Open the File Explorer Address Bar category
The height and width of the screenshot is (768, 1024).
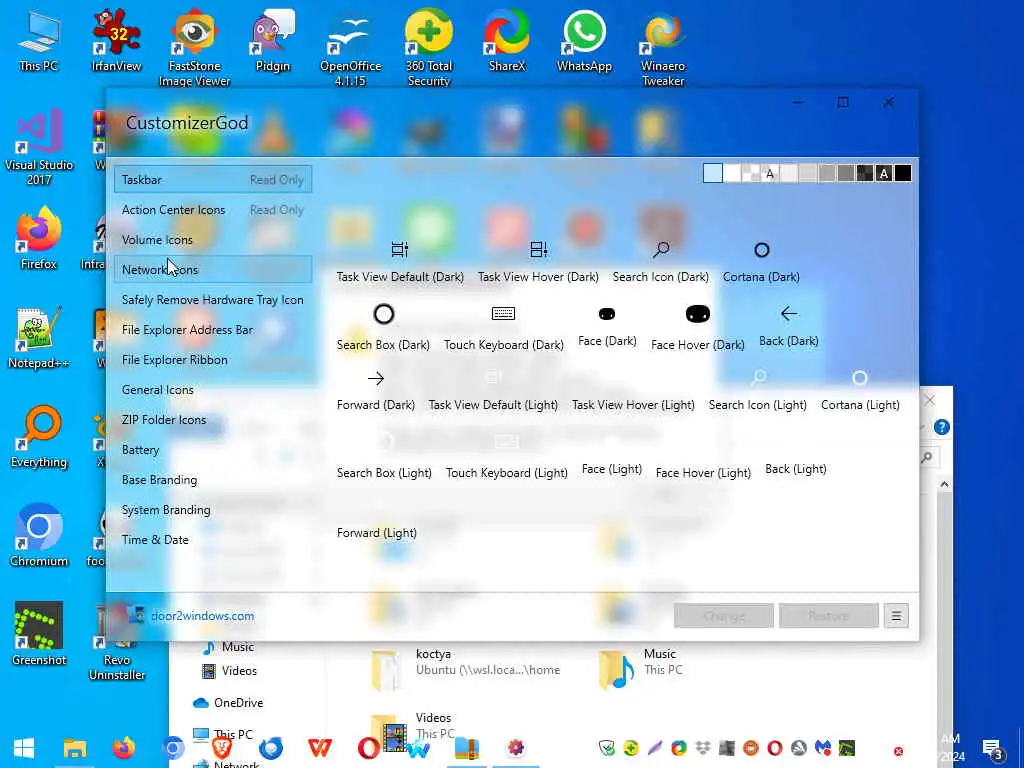pyautogui.click(x=213, y=330)
